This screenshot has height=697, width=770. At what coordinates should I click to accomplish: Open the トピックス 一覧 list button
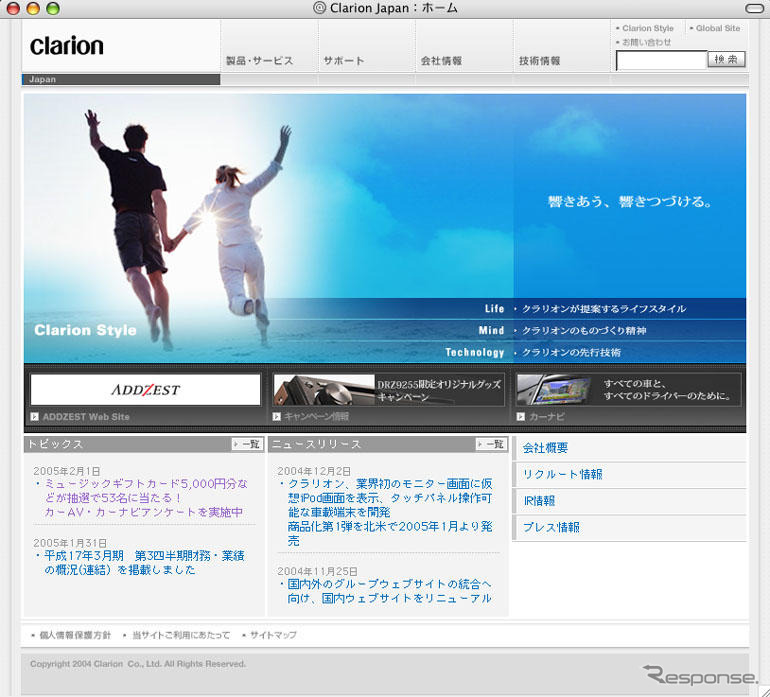247,444
